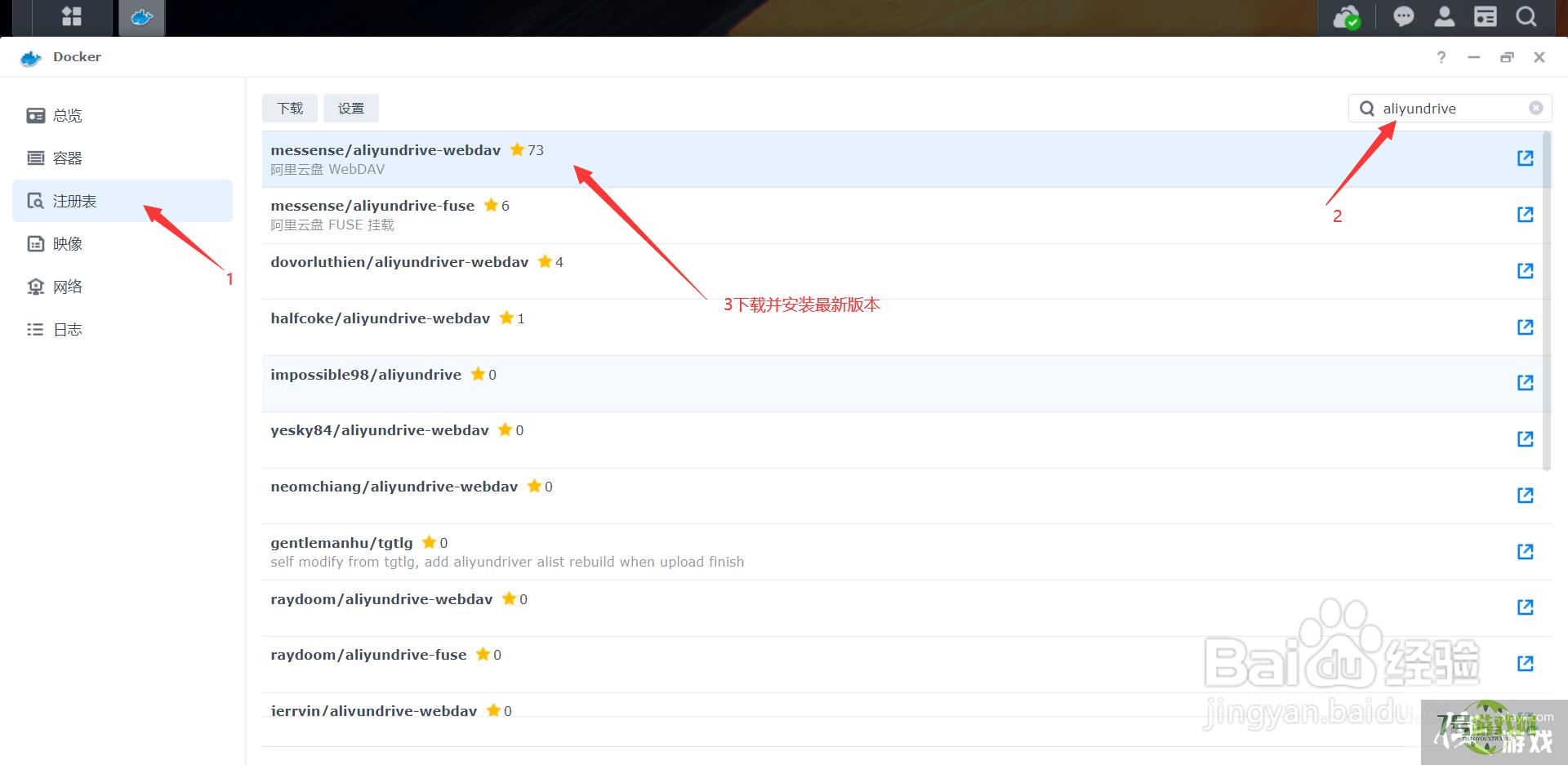Open external link for gentlemanhu/tgtlg
Image resolution: width=1568 pixels, height=765 pixels.
tap(1525, 551)
